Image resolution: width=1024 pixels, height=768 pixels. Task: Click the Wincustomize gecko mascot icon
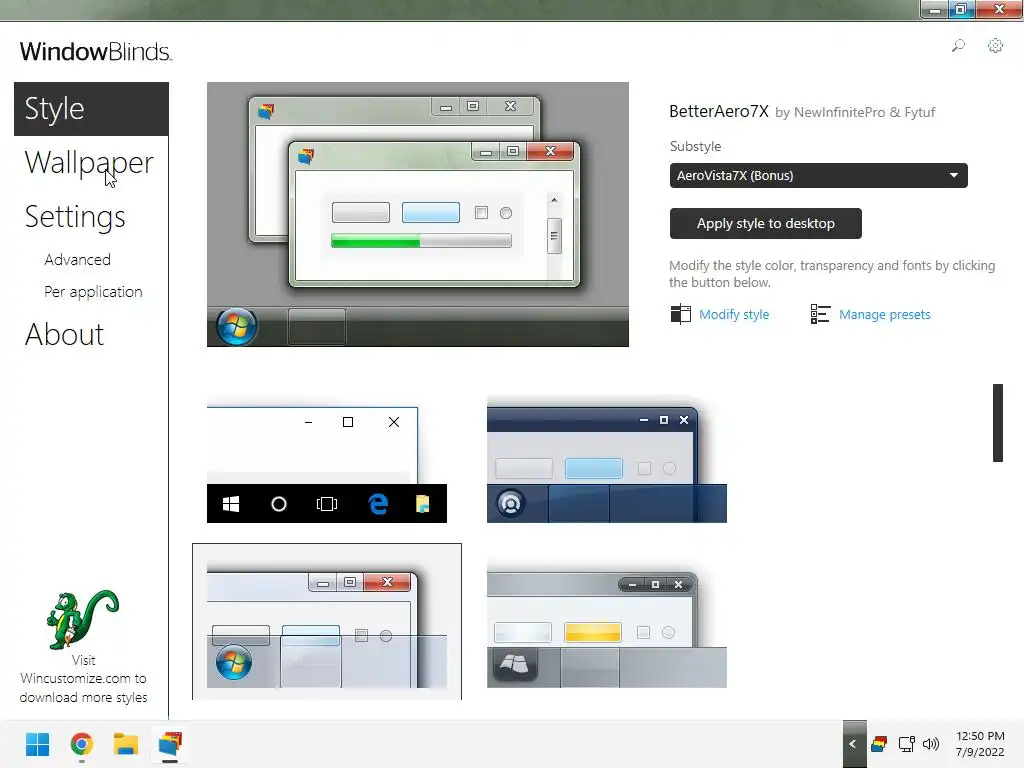(82, 619)
